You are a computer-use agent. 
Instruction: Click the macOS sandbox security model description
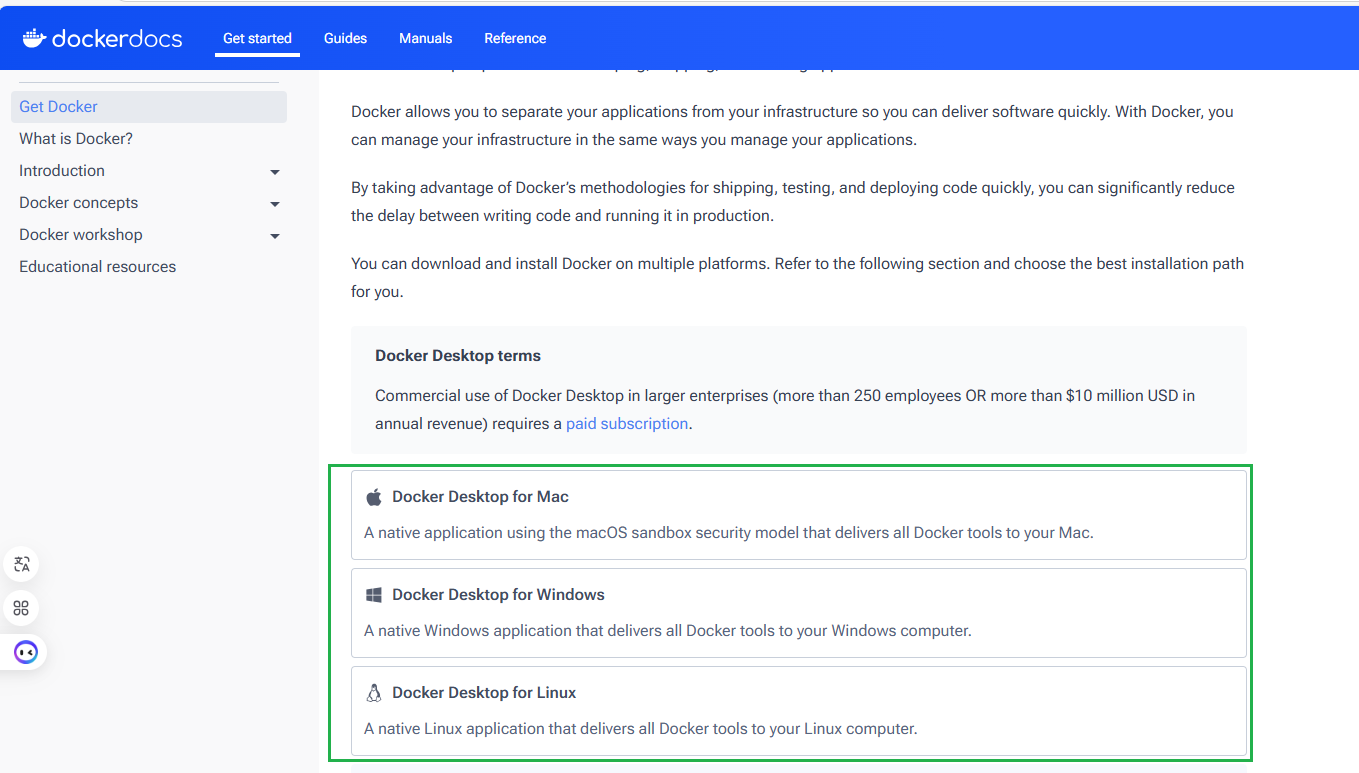point(729,533)
